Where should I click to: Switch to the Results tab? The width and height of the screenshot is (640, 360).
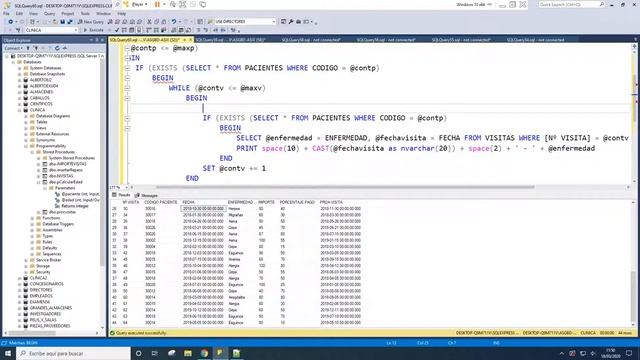(122, 196)
